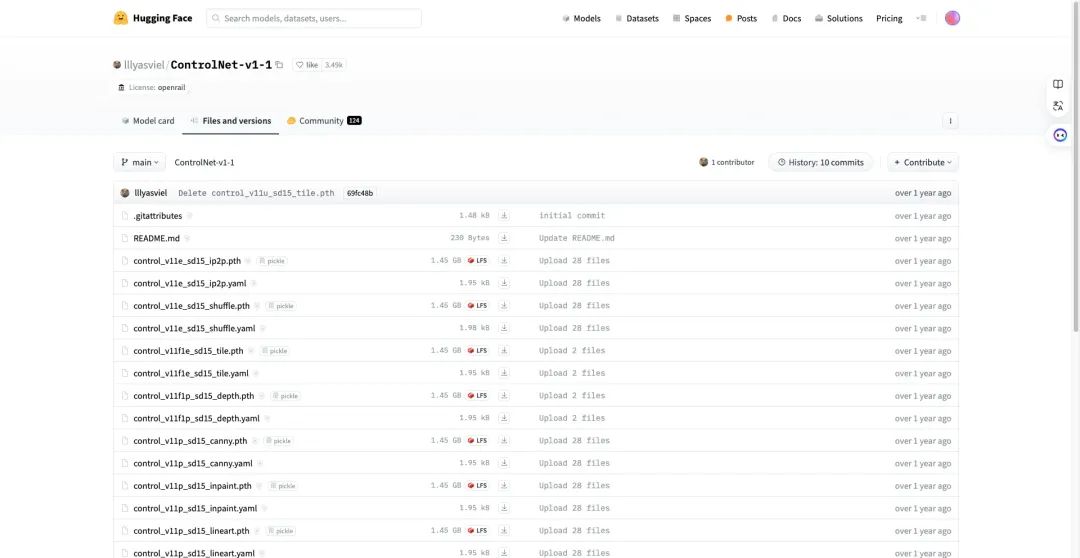1080x558 pixels.
Task: Open Docs in top navigation
Action: [x=786, y=19]
